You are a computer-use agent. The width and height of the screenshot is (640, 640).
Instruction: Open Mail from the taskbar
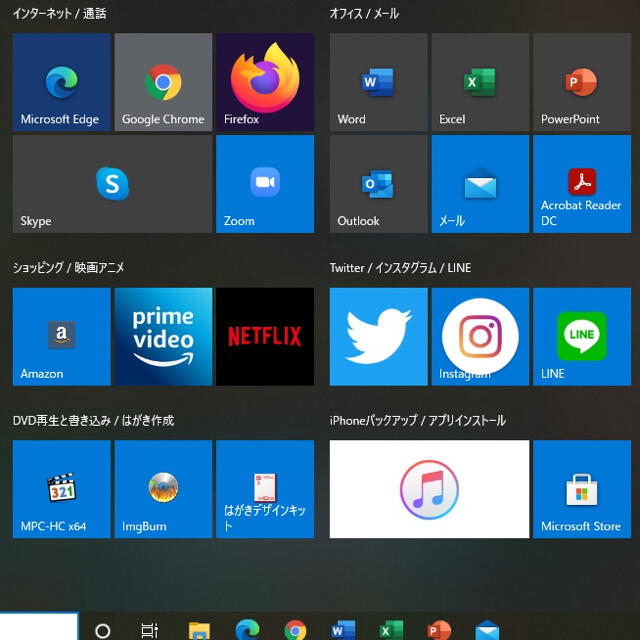(487, 631)
